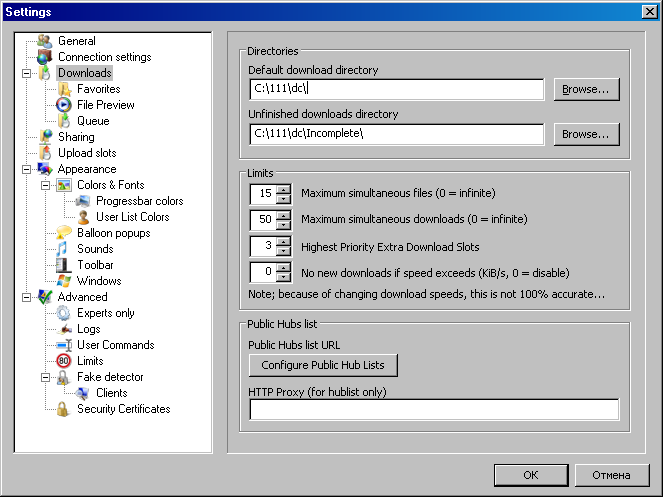Click the User List Colors person icon

pos(83,217)
